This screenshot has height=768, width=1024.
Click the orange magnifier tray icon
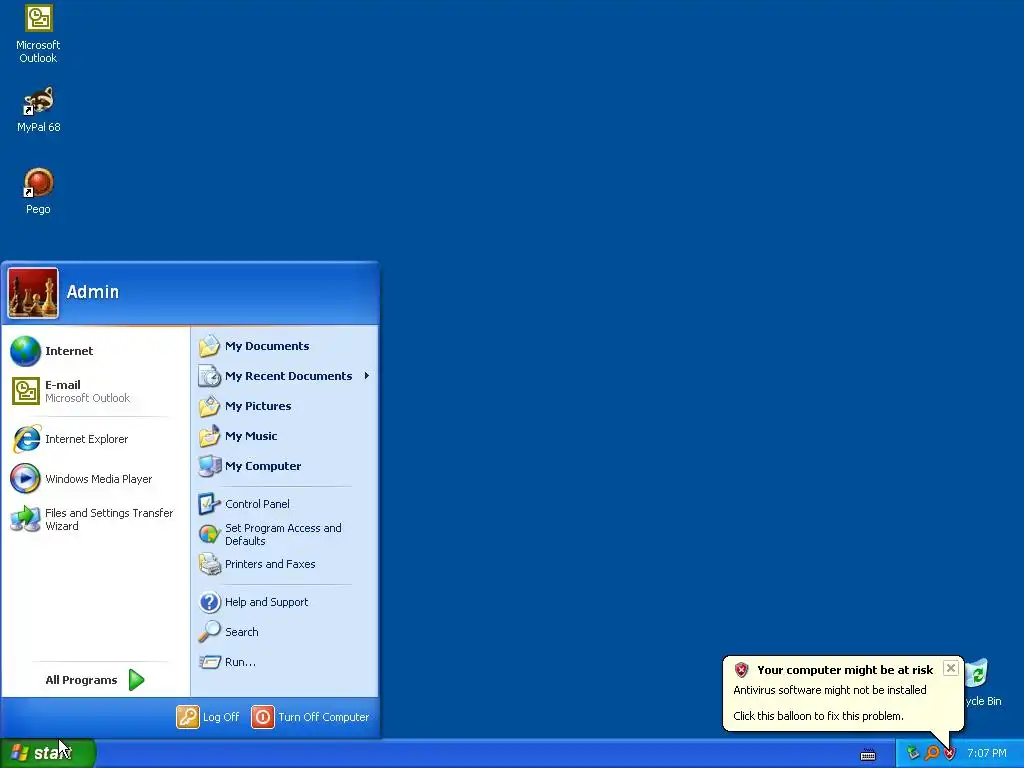(x=932, y=754)
